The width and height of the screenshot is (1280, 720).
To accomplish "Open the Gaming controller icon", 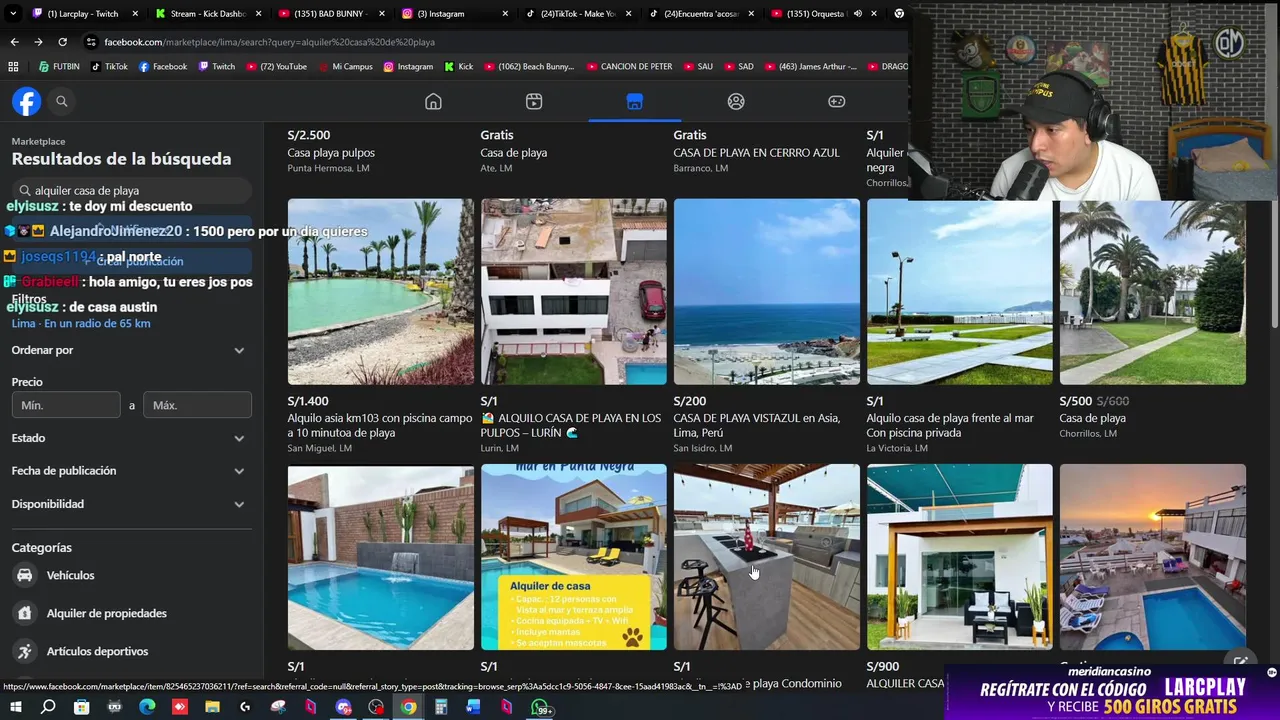I will (837, 101).
